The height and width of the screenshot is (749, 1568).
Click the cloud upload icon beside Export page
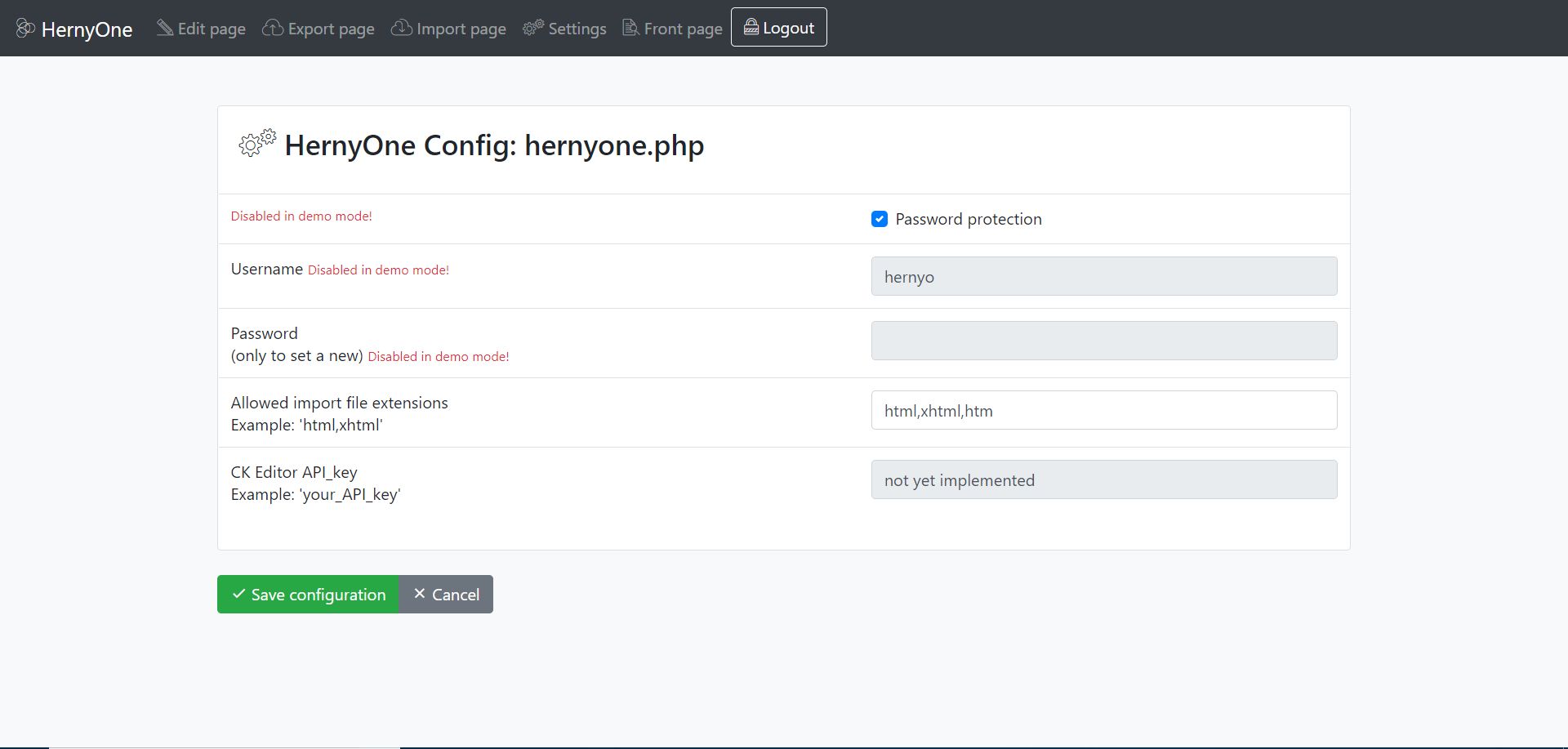[x=273, y=28]
